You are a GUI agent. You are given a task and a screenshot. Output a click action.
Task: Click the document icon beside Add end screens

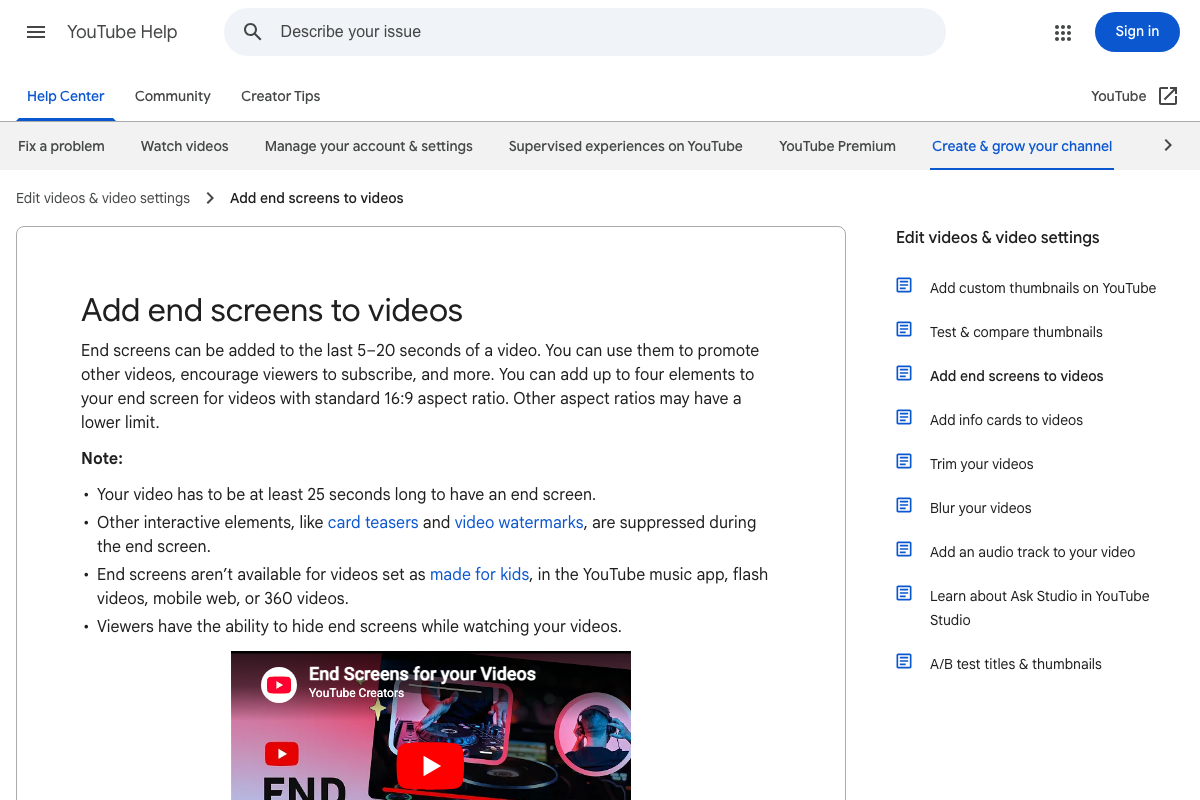(904, 374)
